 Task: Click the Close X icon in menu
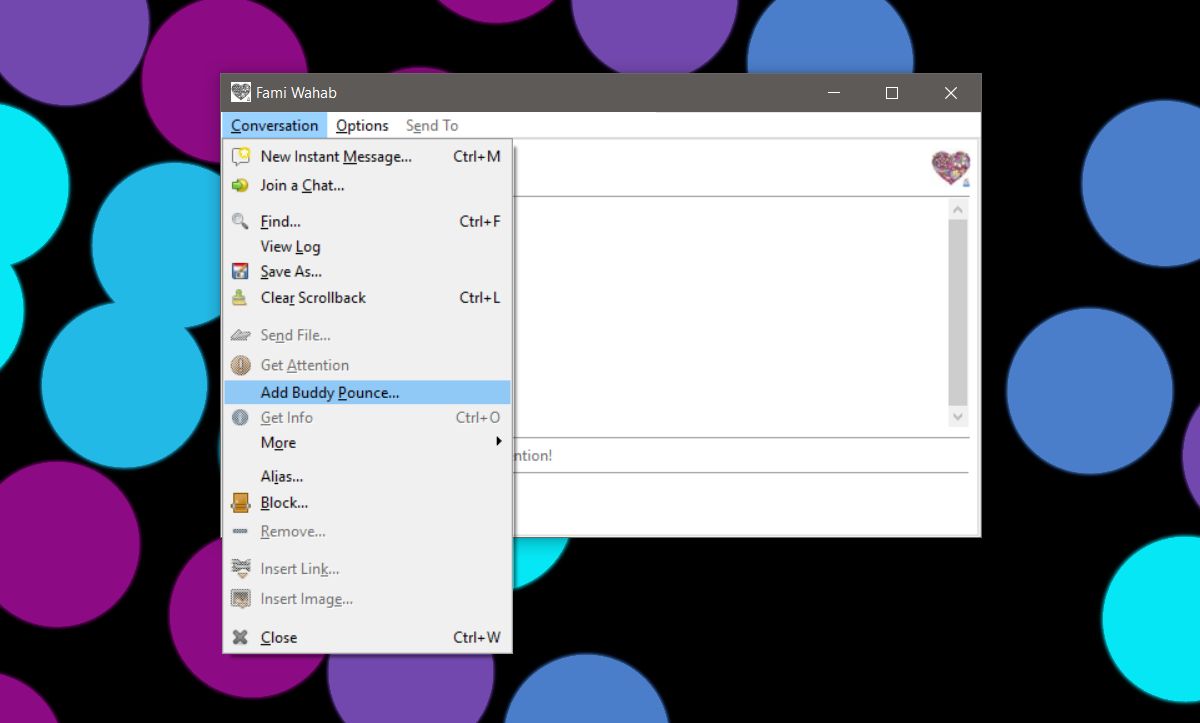pos(240,637)
